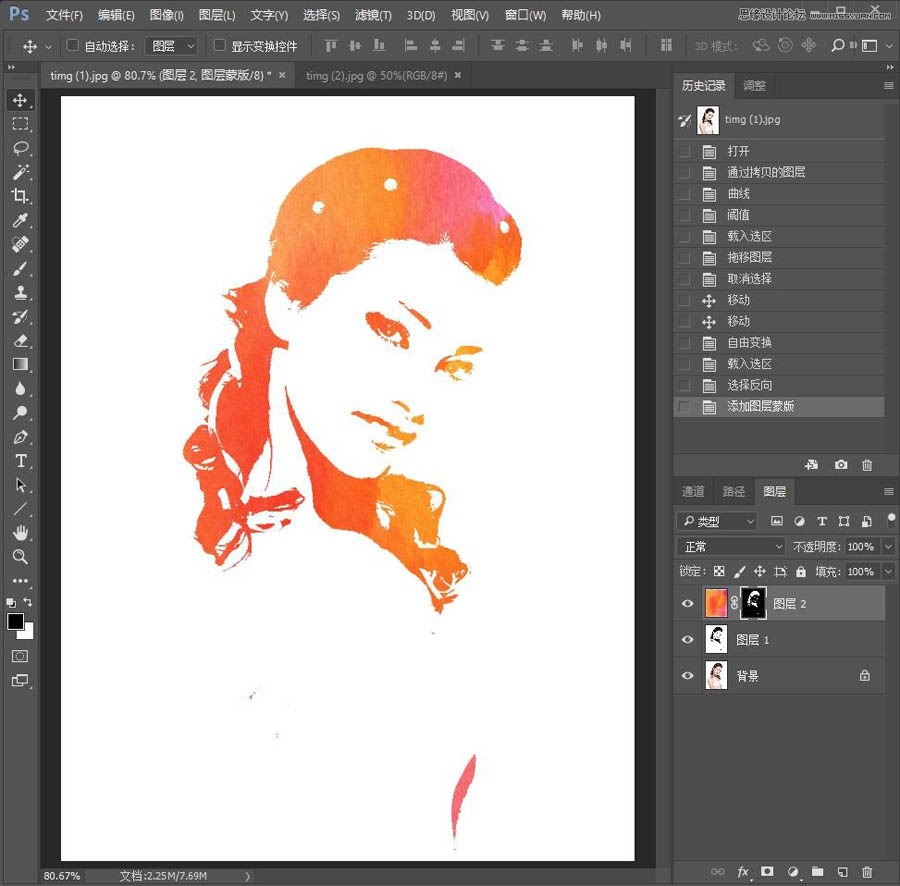The width and height of the screenshot is (900, 886).
Task: Enable the 自动选择 checkbox
Action: [72, 46]
